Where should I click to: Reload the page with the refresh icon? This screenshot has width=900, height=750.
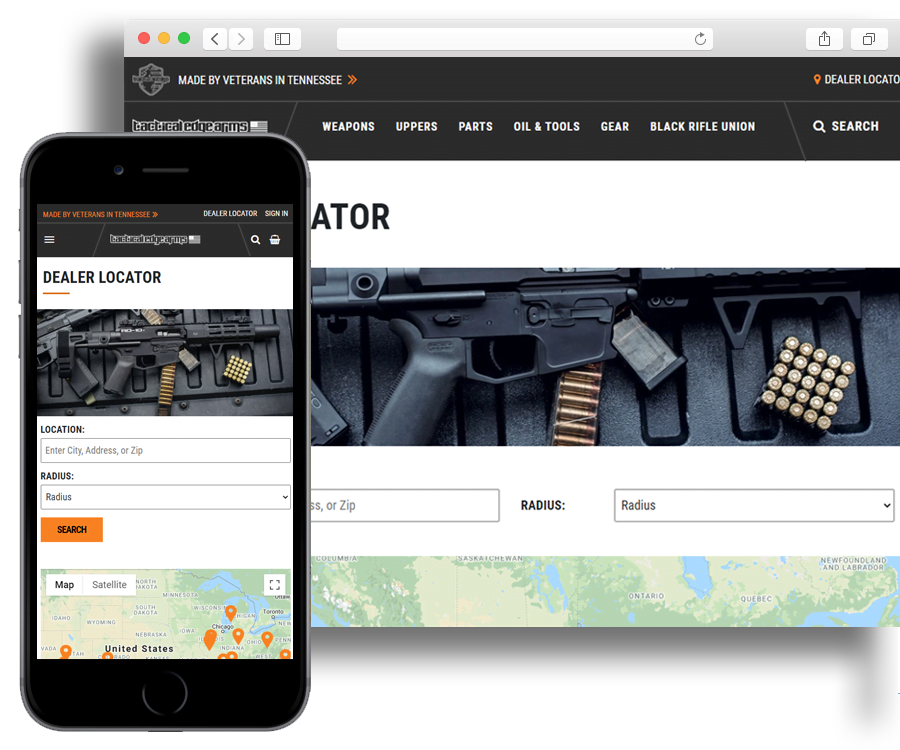(x=700, y=39)
